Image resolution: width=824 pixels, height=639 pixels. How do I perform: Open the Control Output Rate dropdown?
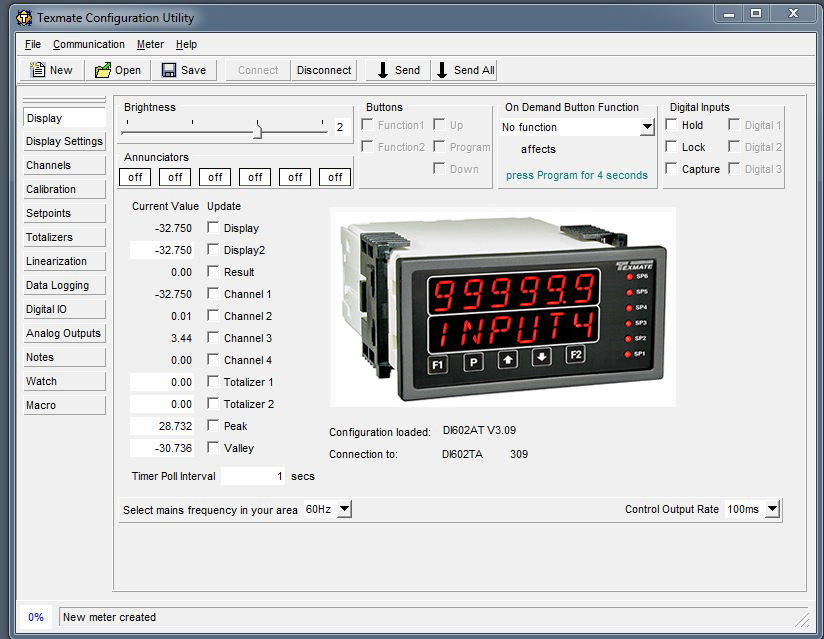coord(772,509)
